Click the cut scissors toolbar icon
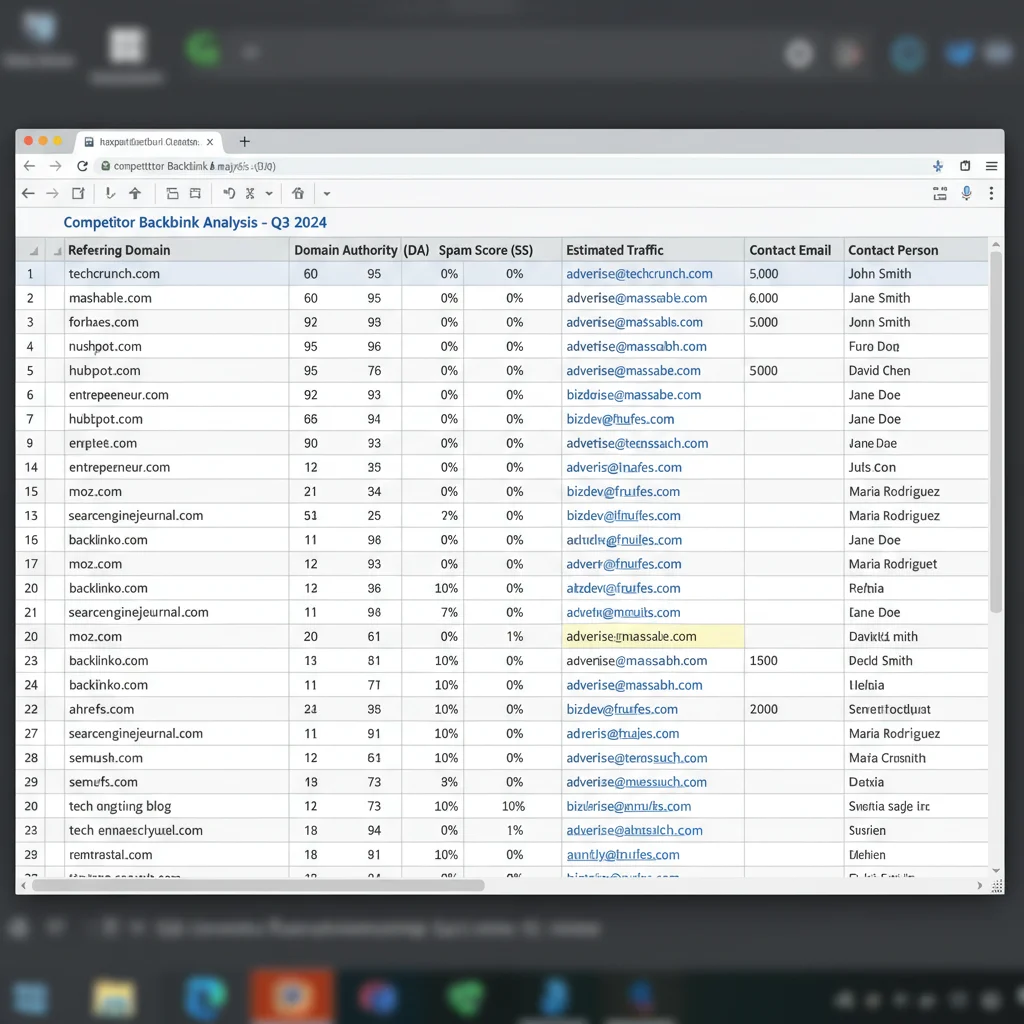The image size is (1024, 1024). (x=249, y=193)
